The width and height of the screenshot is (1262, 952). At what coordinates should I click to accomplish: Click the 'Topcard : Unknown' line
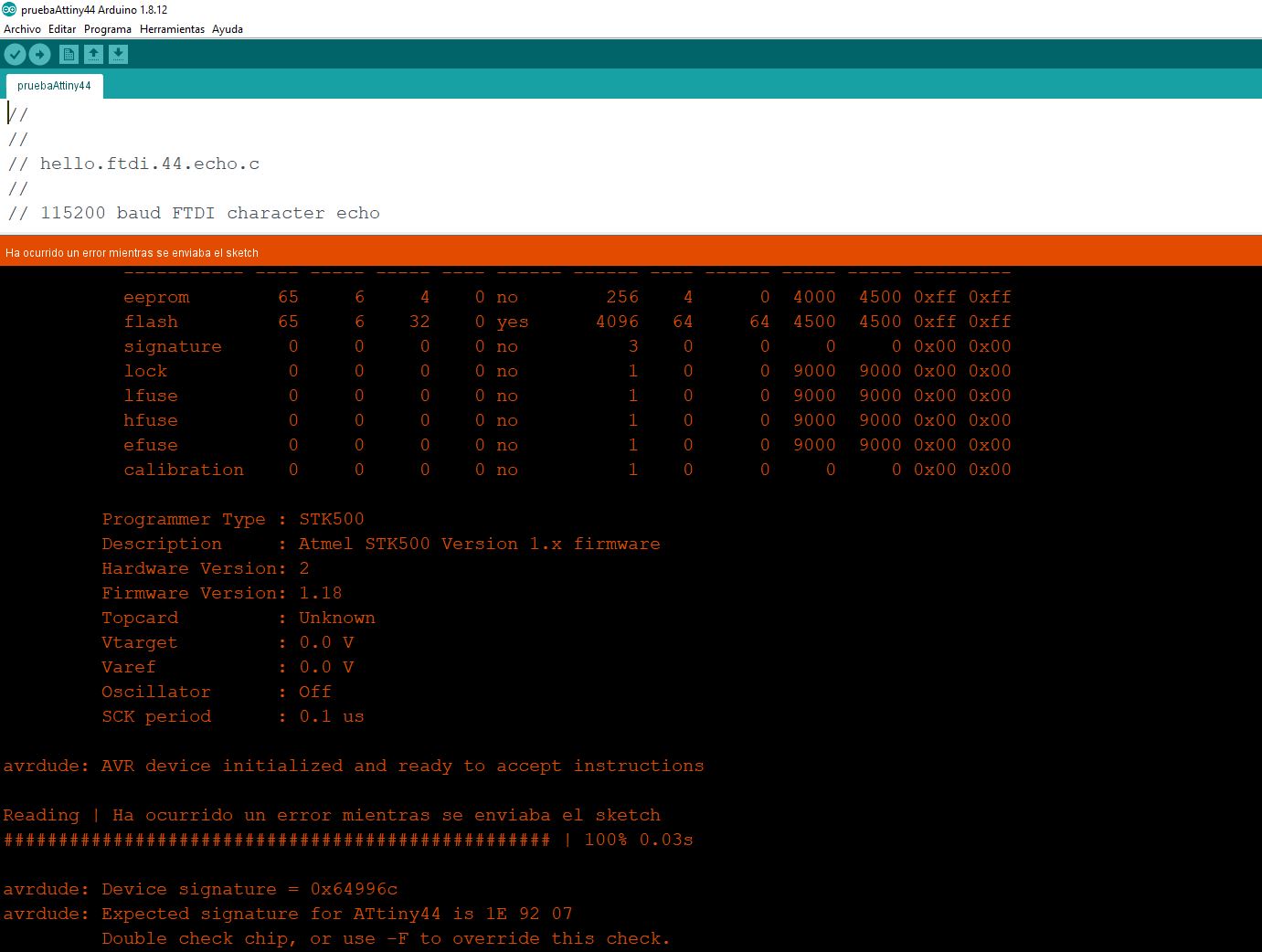click(x=239, y=618)
